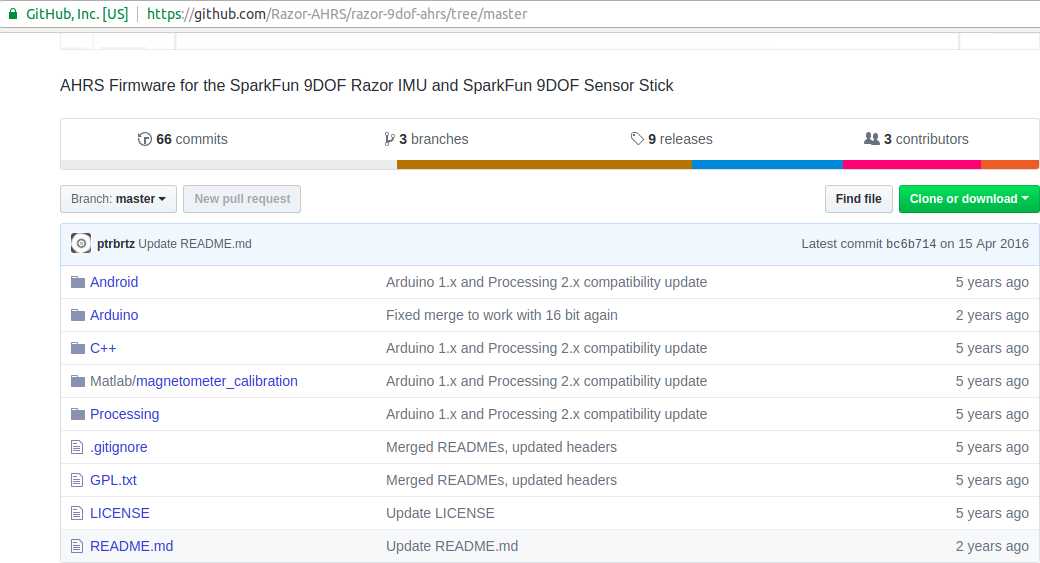Click the New pull request button

click(242, 199)
